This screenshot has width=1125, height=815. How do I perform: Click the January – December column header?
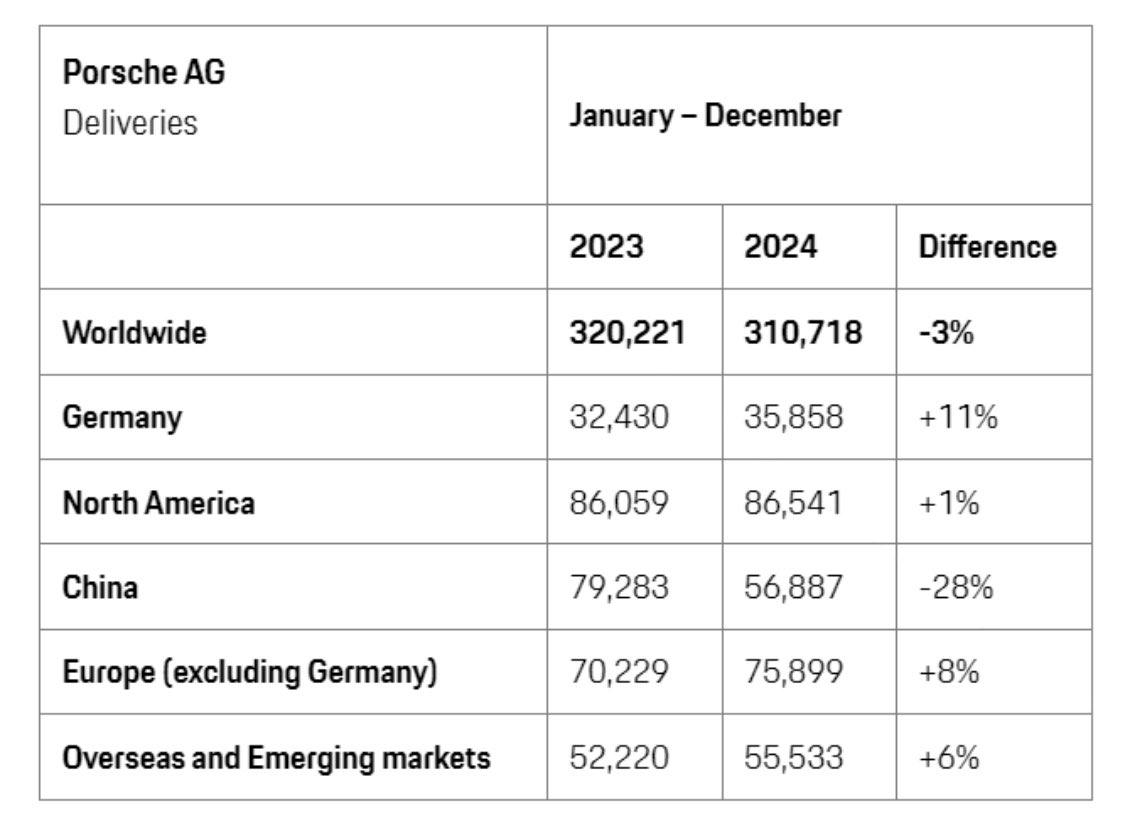[x=705, y=115]
